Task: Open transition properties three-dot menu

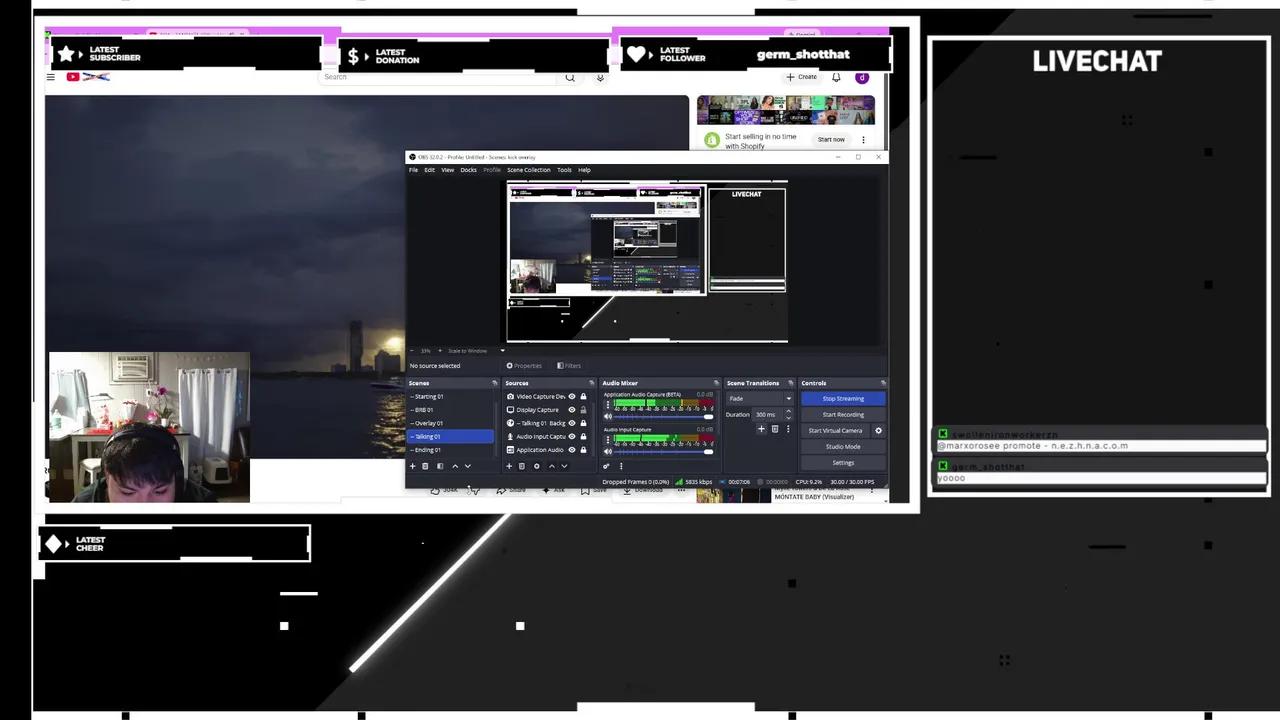Action: tap(788, 429)
